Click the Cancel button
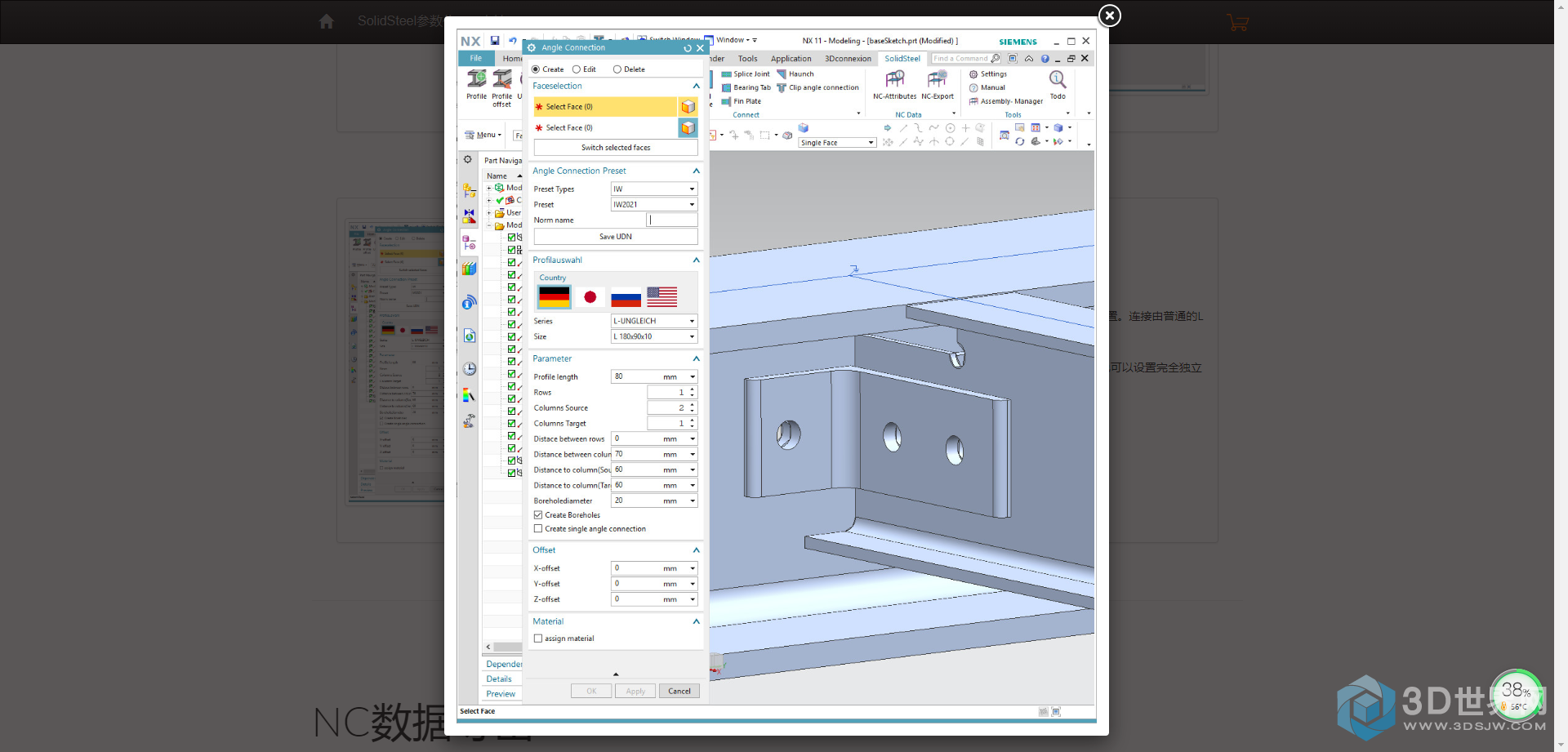Screen dimensions: 1568x752 679,692
